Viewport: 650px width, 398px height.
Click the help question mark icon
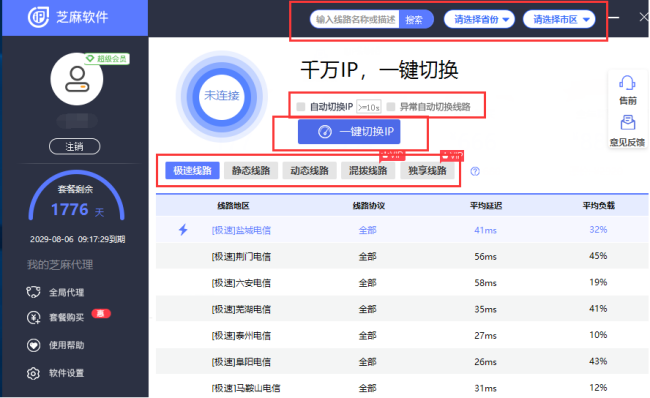[475, 171]
